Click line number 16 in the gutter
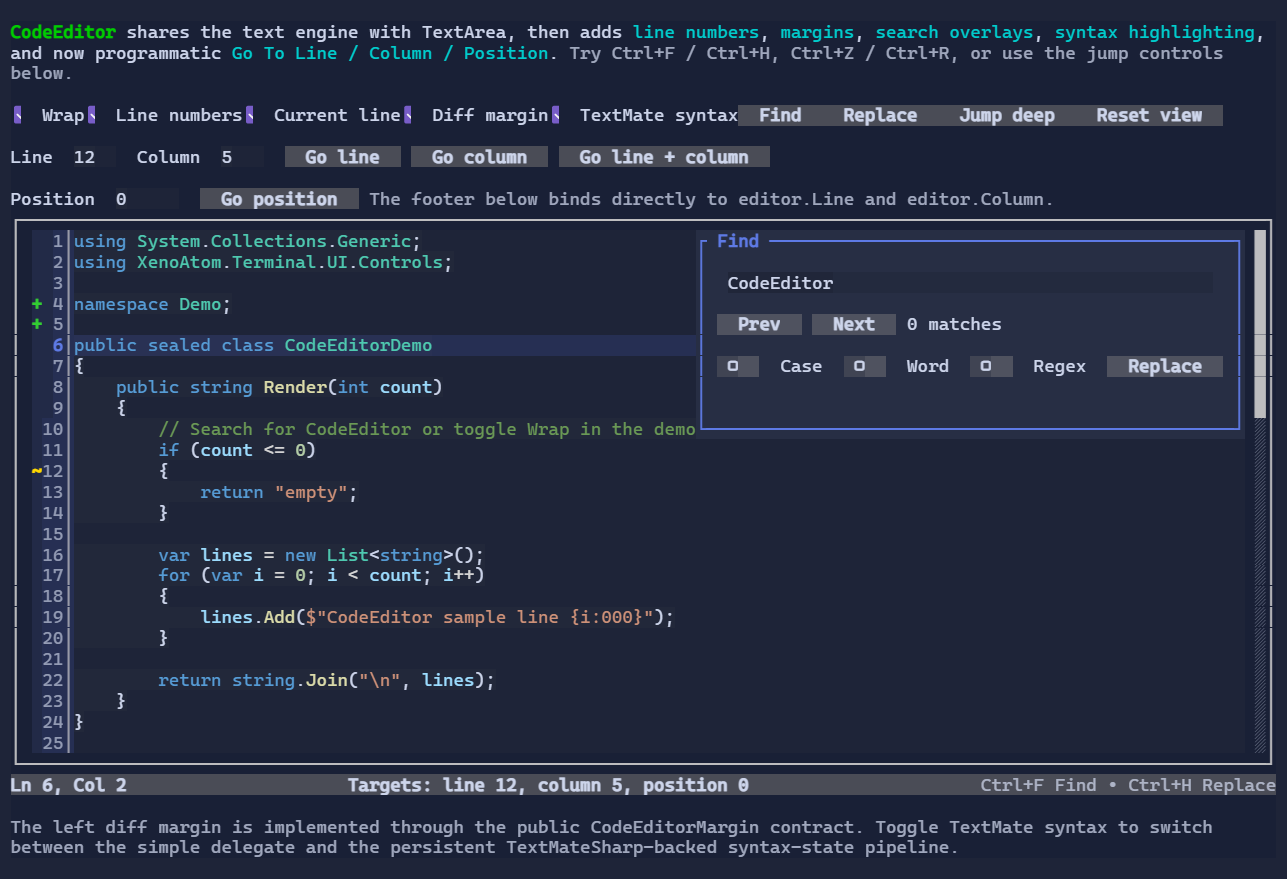The image size is (1287, 879). [53, 555]
